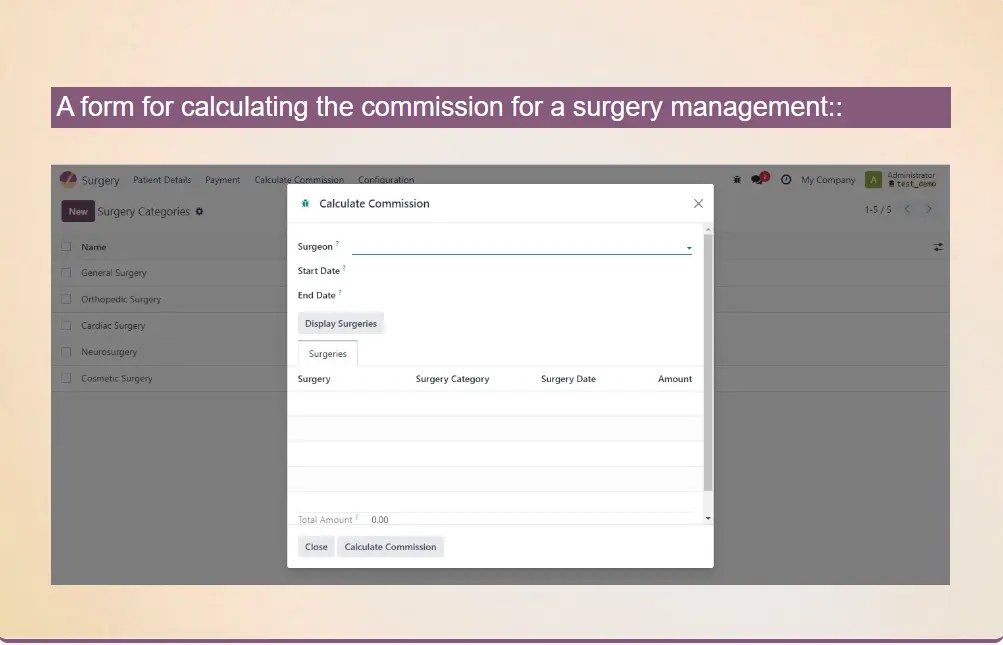Image resolution: width=1003 pixels, height=645 pixels.
Task: Open the clock activities icon
Action: point(786,180)
